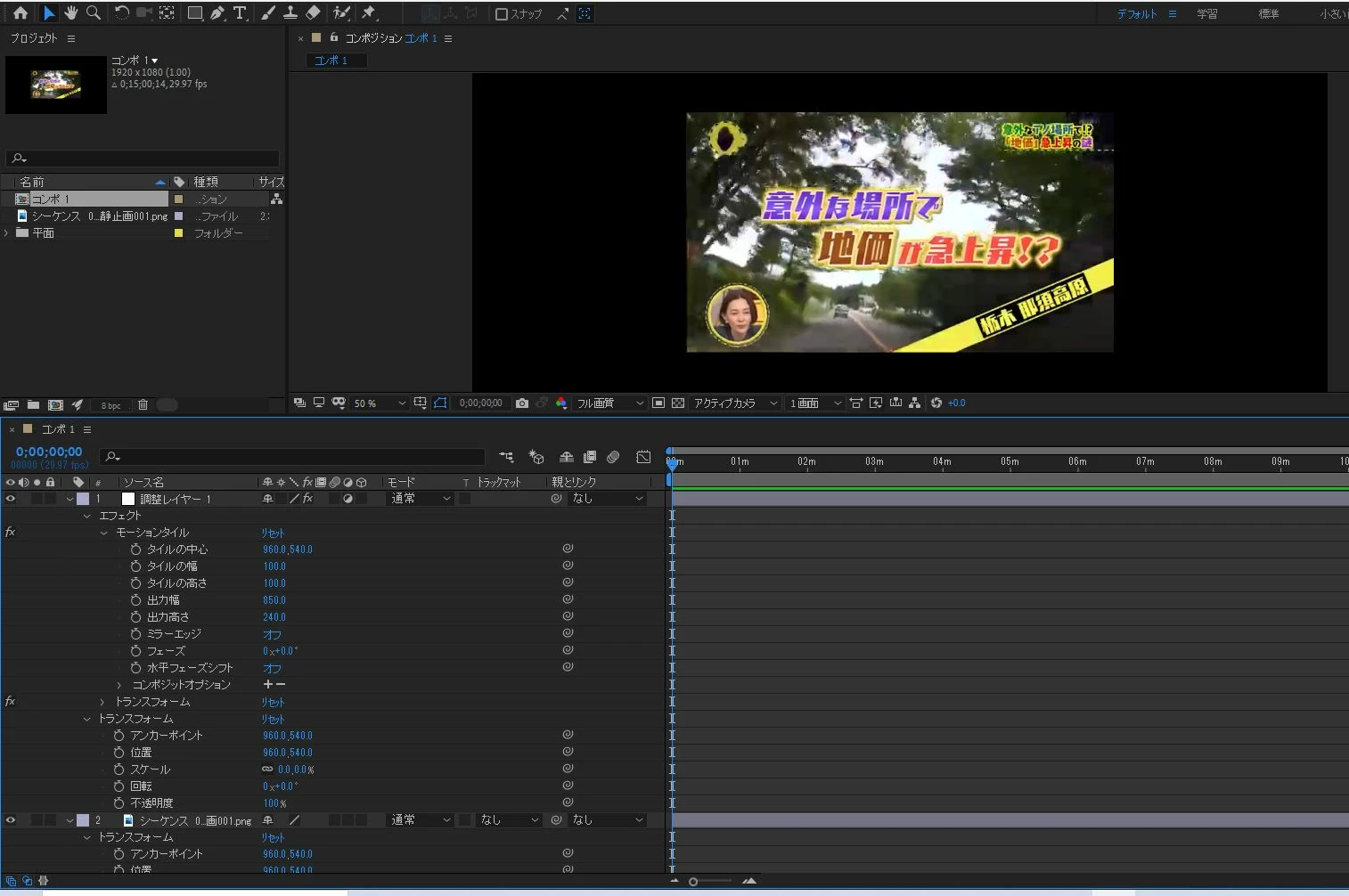The height and width of the screenshot is (896, 1349).
Task: Collapse the エフェクト group
Action: (86, 516)
